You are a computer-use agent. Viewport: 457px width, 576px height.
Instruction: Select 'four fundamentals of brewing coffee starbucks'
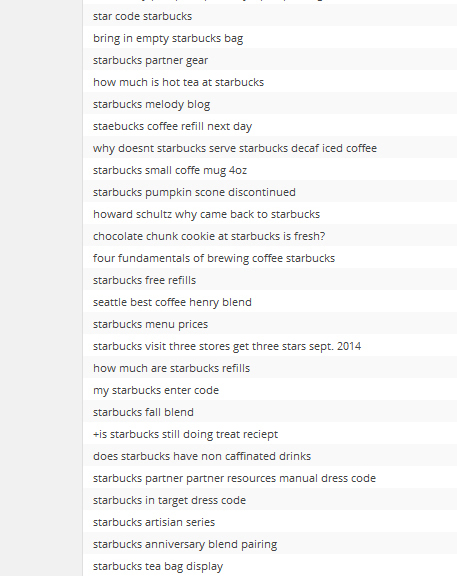pyautogui.click(x=214, y=258)
